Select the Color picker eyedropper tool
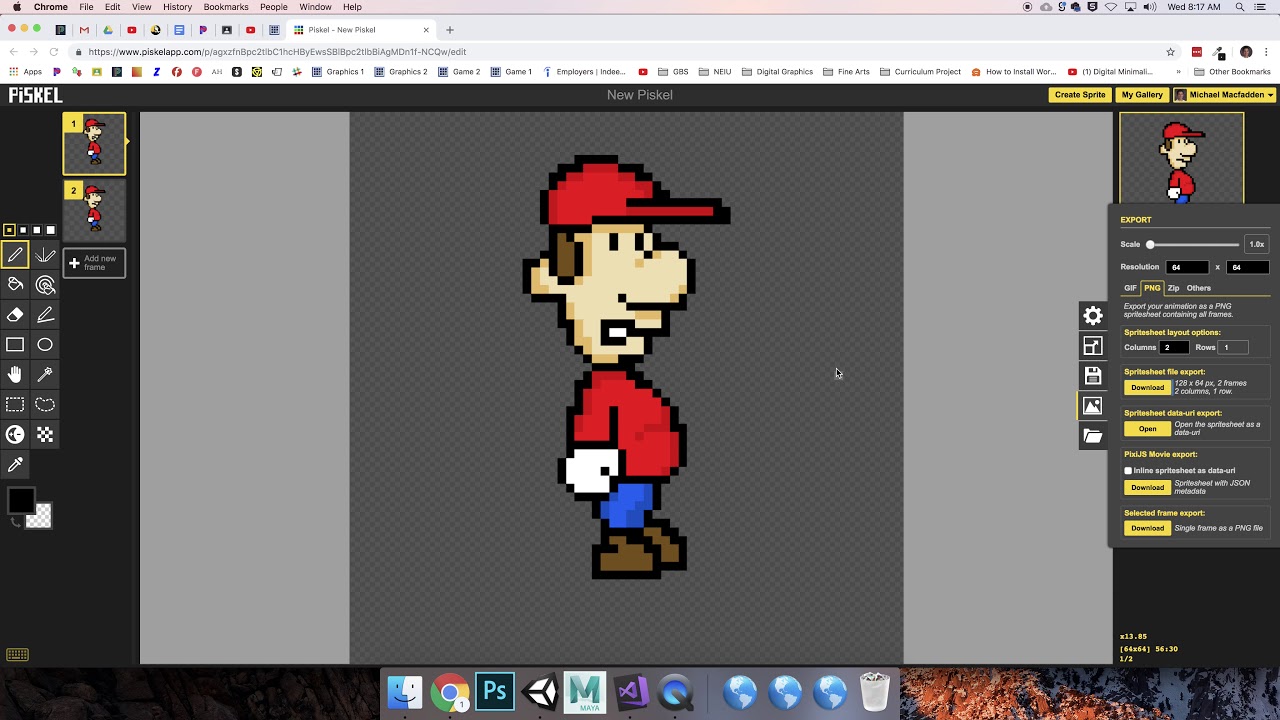The width and height of the screenshot is (1280, 720). (15, 465)
